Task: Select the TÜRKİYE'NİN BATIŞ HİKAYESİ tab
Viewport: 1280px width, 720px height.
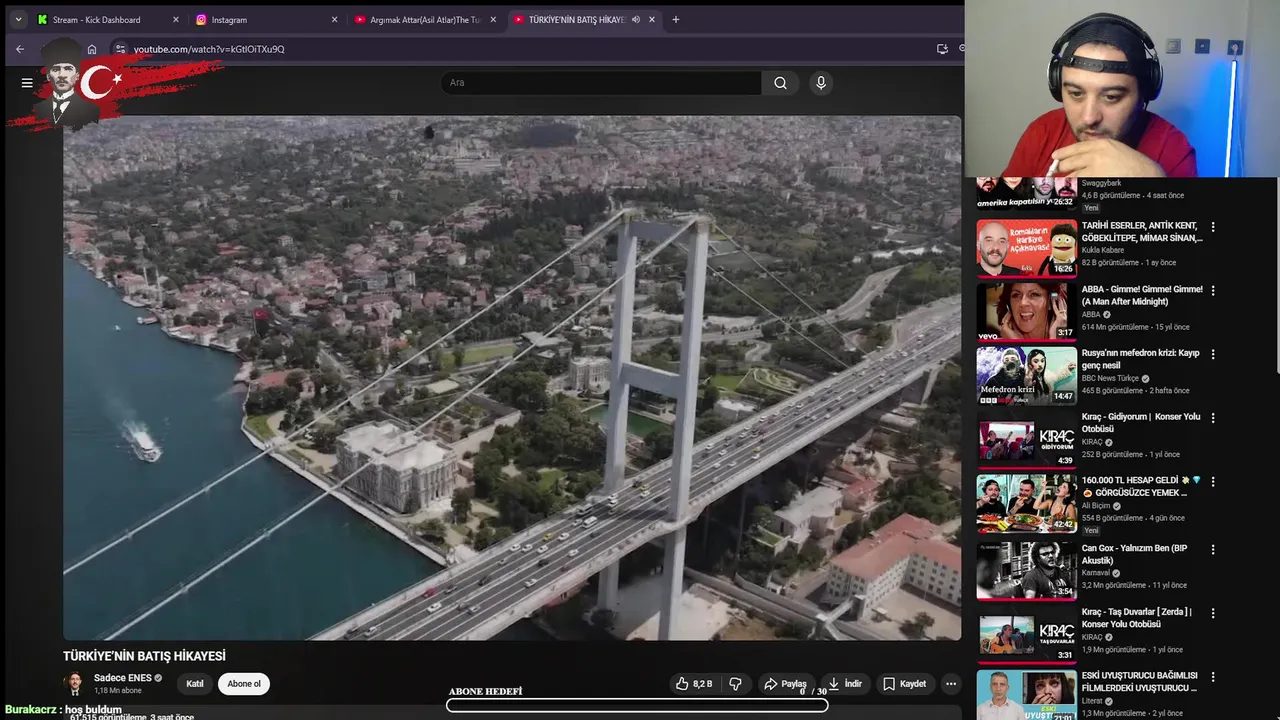Action: [x=577, y=19]
